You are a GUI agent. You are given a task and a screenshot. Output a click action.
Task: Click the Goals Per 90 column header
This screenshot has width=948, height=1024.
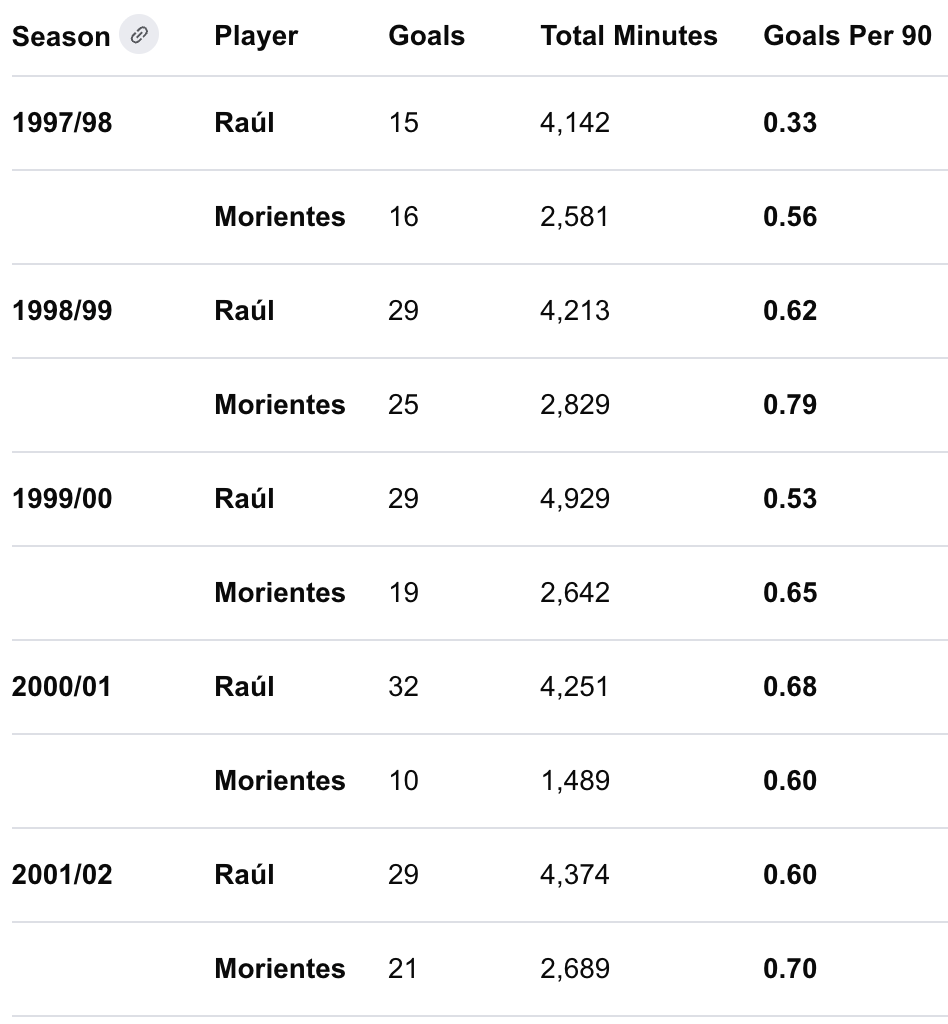(x=847, y=36)
